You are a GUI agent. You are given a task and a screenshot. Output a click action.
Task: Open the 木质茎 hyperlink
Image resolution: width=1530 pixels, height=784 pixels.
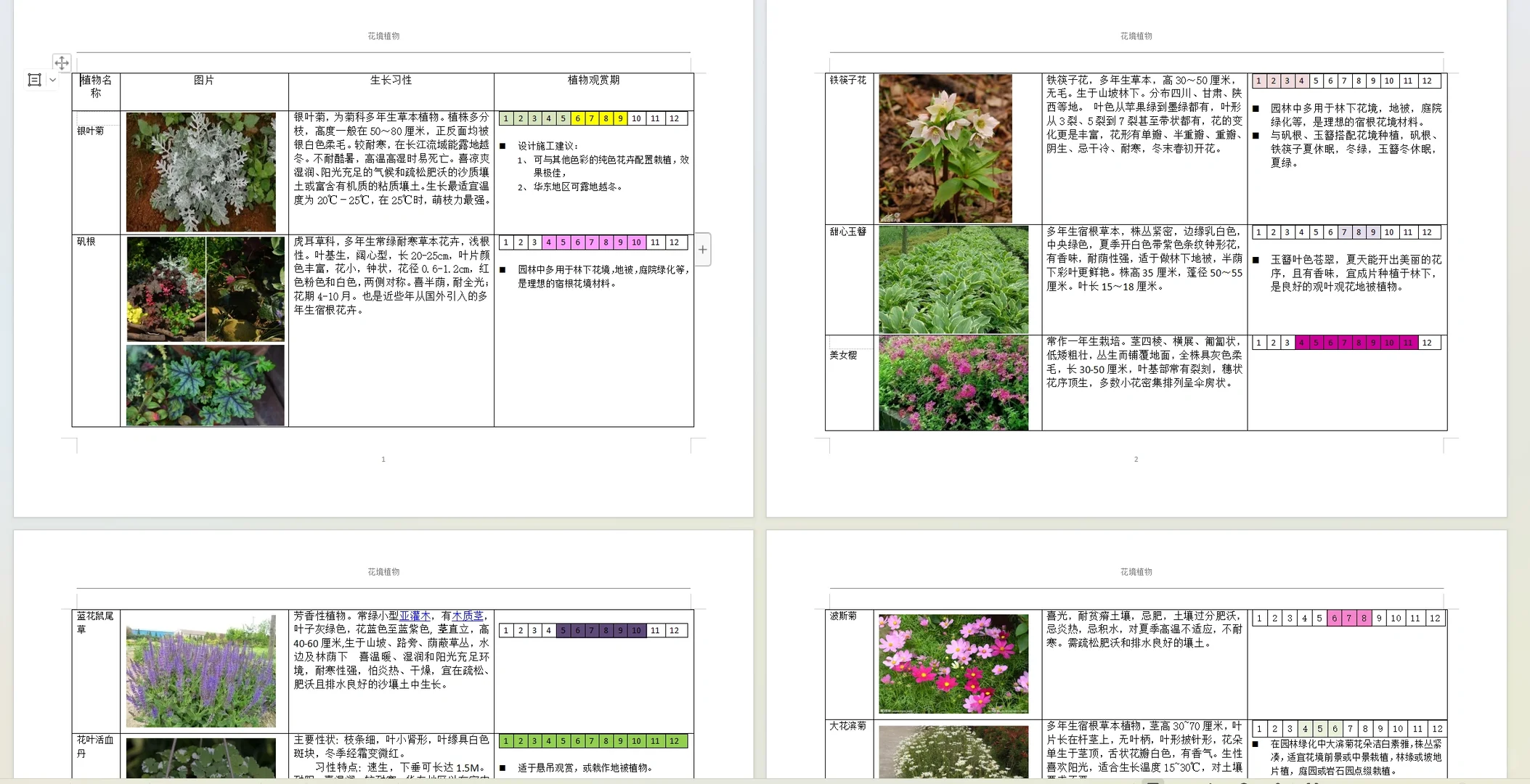[x=467, y=616]
